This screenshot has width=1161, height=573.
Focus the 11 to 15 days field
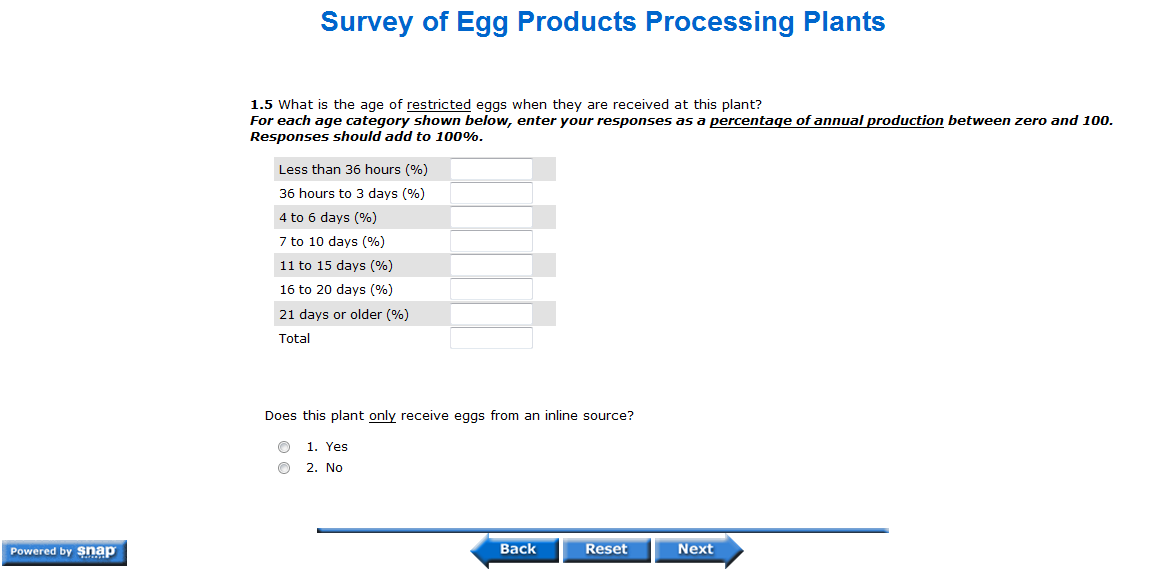click(x=491, y=265)
